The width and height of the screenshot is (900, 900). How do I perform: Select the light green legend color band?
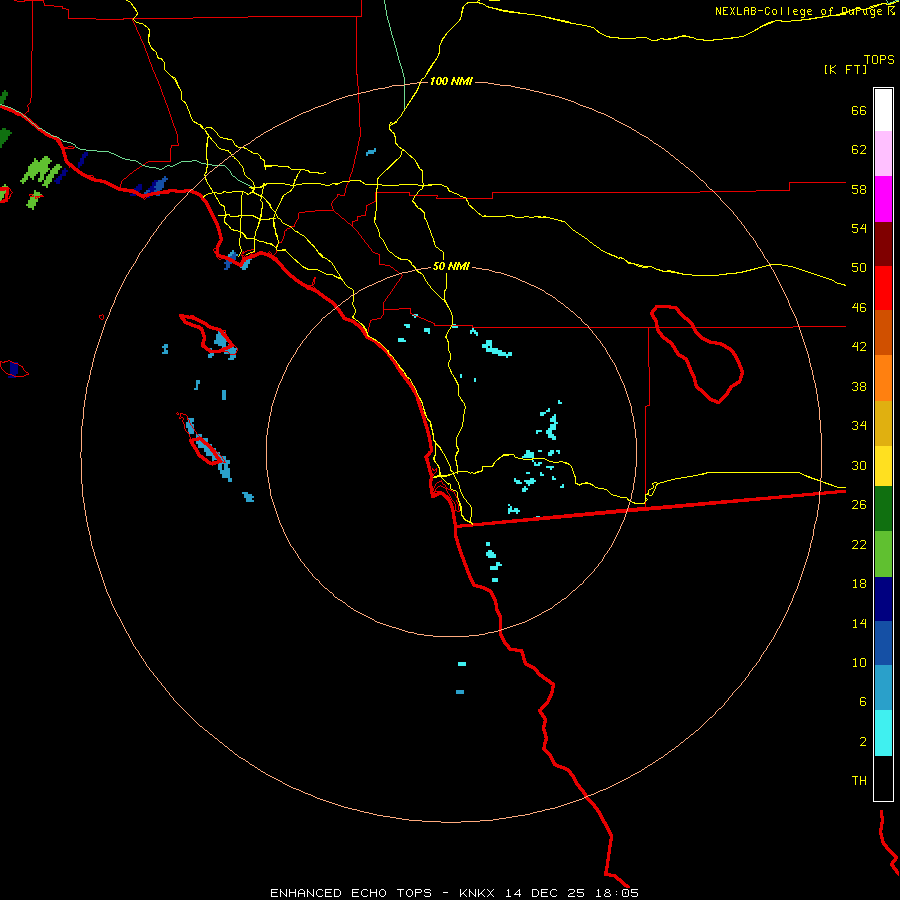point(883,554)
